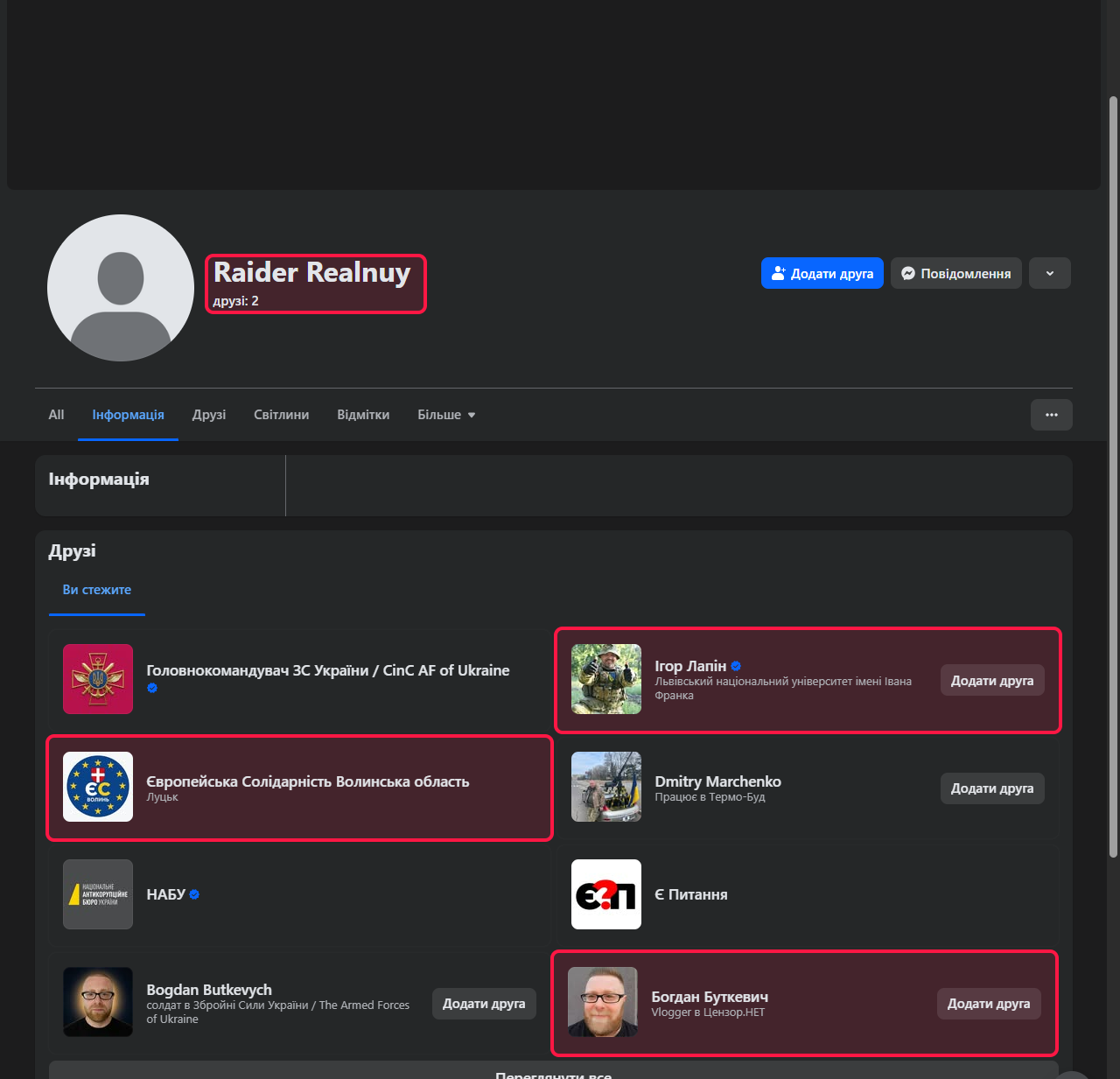The width and height of the screenshot is (1120, 1079).
Task: Add Bogdan Butkevych as friend
Action: tap(484, 1003)
